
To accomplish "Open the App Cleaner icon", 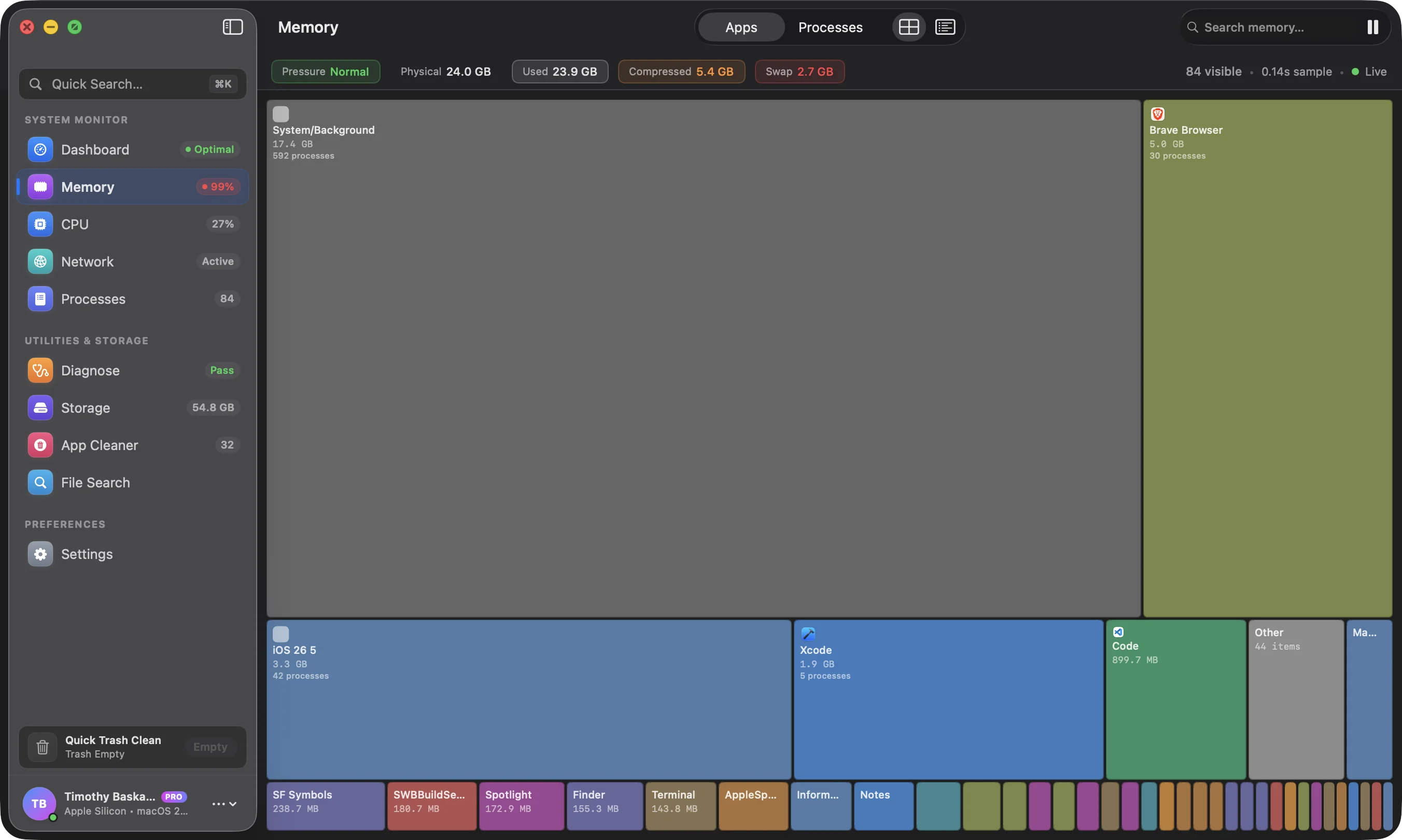I will [x=40, y=445].
